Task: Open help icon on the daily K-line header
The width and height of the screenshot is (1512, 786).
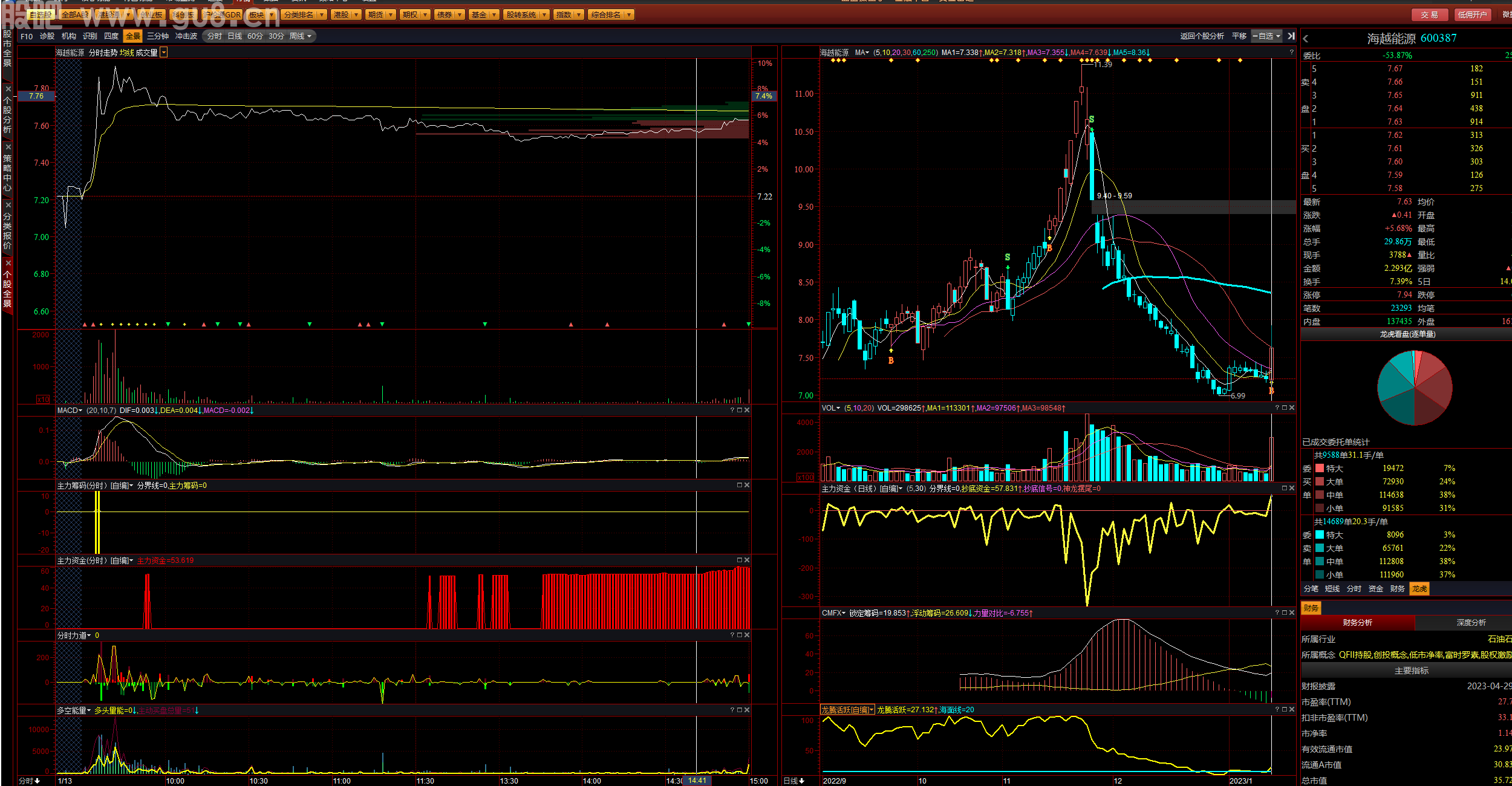Action: tap(1292, 53)
